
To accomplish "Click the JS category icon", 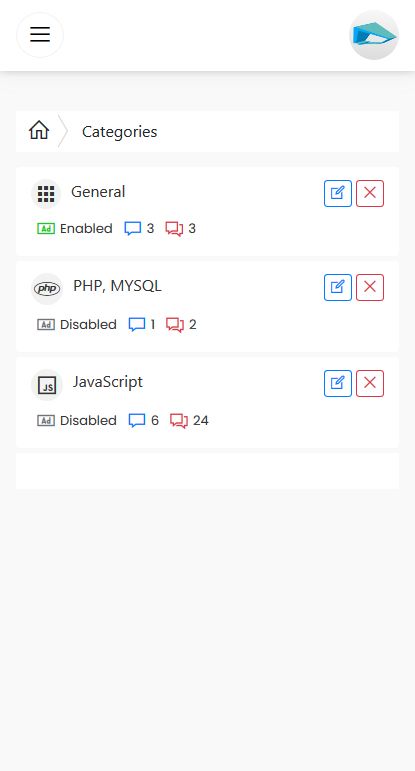I will click(x=47, y=385).
